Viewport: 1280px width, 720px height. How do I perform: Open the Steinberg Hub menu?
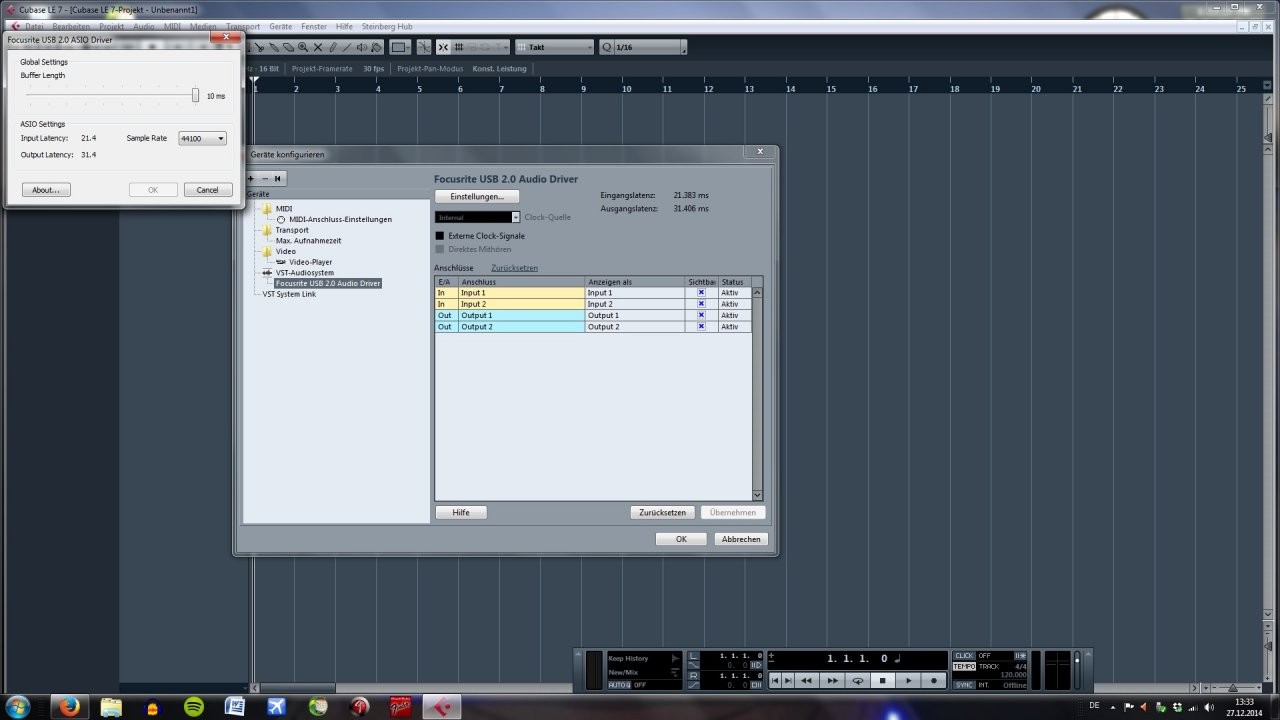387,26
